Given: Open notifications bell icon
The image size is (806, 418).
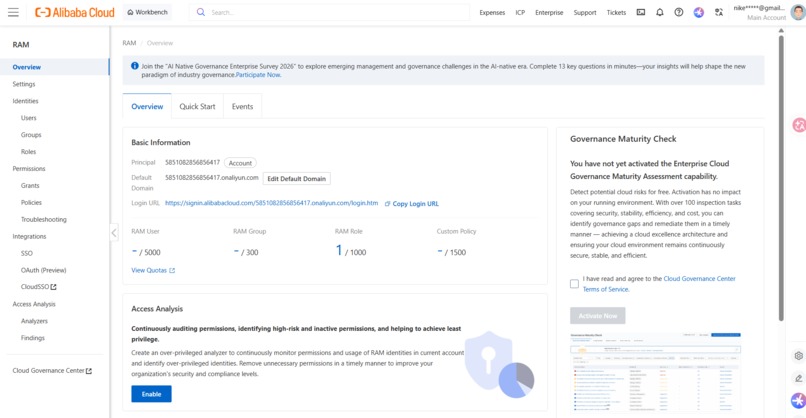Looking at the screenshot, I should (x=660, y=12).
